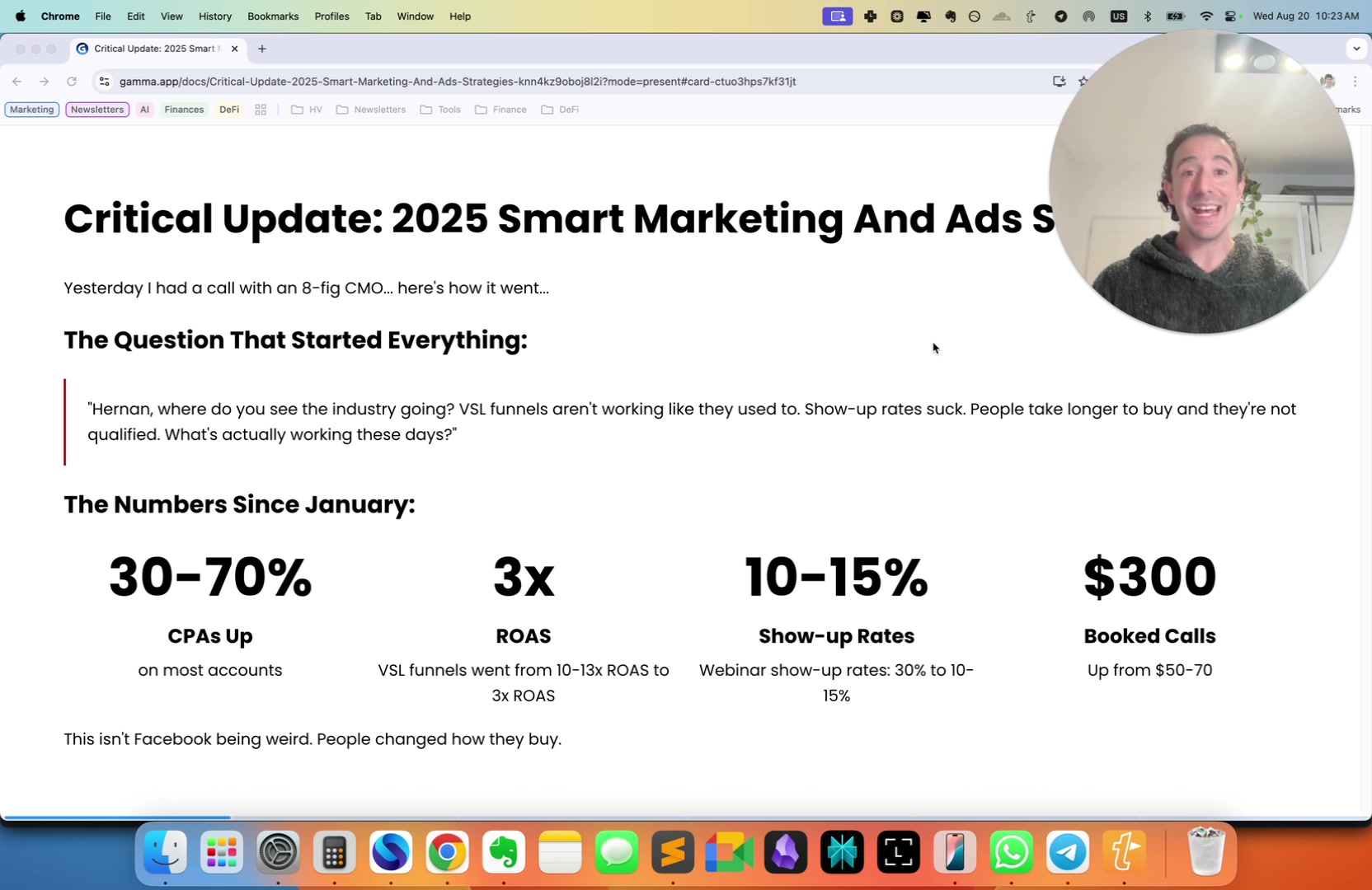Close the Critical Update tab
The width and height of the screenshot is (1372, 890).
coord(234,49)
